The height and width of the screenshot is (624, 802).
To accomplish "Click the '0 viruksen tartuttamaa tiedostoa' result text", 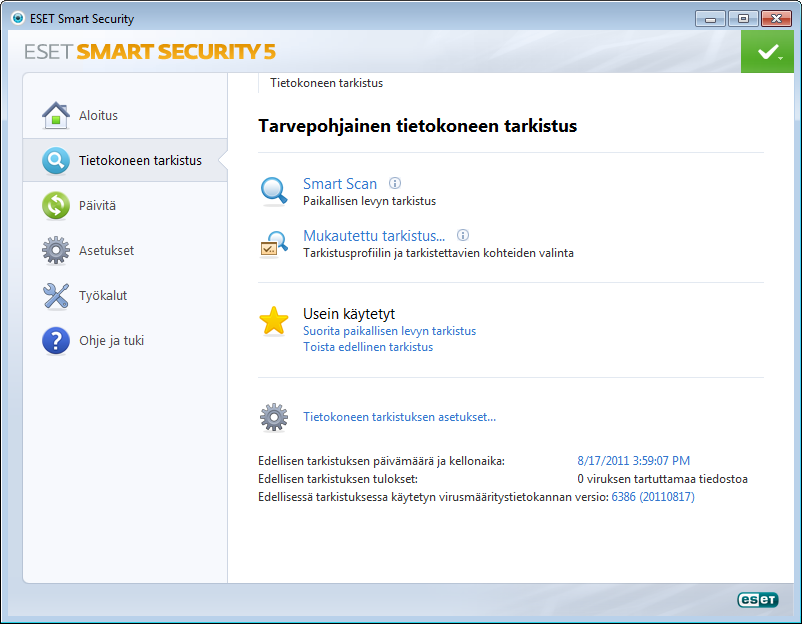I will (x=662, y=479).
